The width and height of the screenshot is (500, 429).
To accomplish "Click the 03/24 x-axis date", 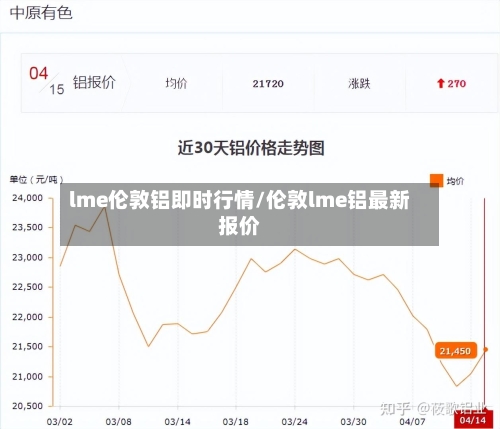I will click(295, 422).
